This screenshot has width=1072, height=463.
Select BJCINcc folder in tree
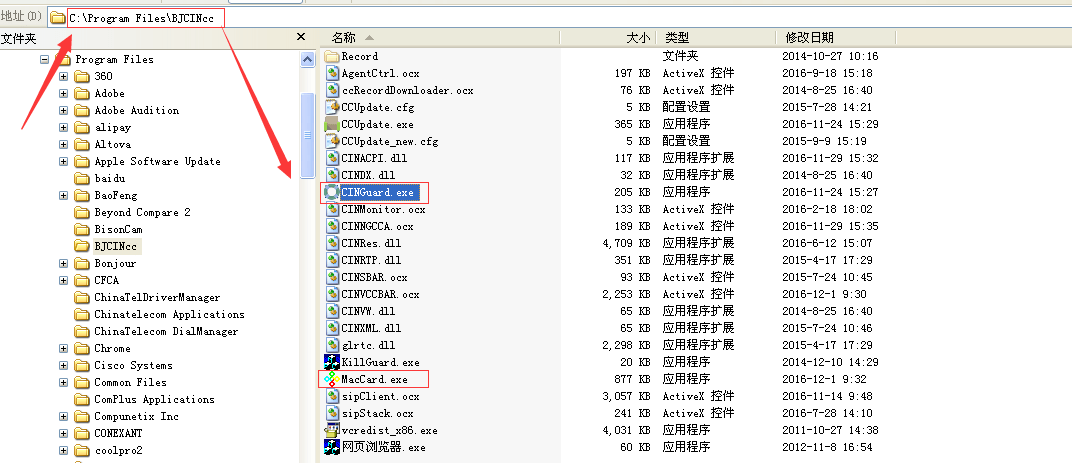pyautogui.click(x=116, y=246)
